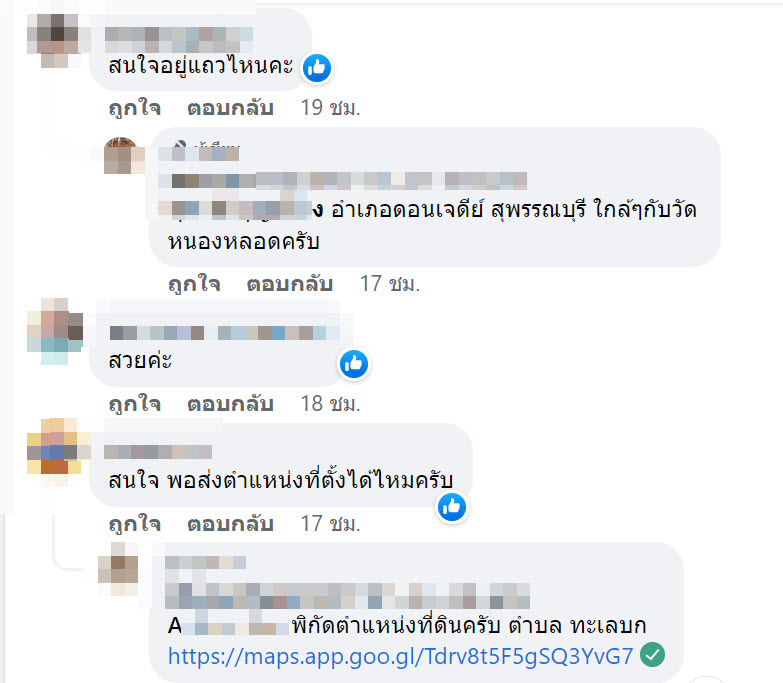783x683 pixels.
Task: Reply to the สวยค่ะ comment via ตอบกลับ
Action: click(x=230, y=404)
